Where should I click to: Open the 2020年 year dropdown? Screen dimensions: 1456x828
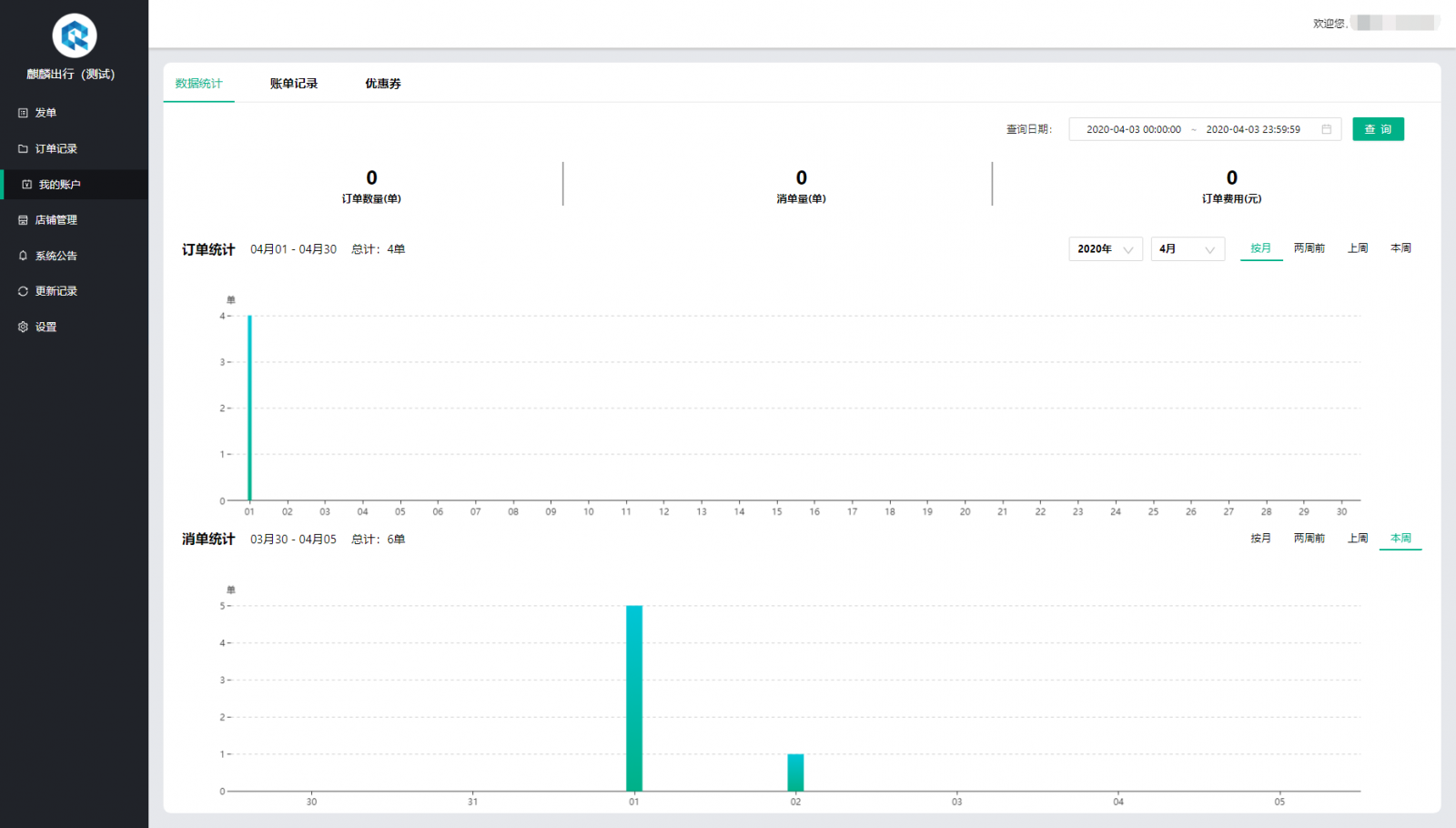pyautogui.click(x=1105, y=249)
